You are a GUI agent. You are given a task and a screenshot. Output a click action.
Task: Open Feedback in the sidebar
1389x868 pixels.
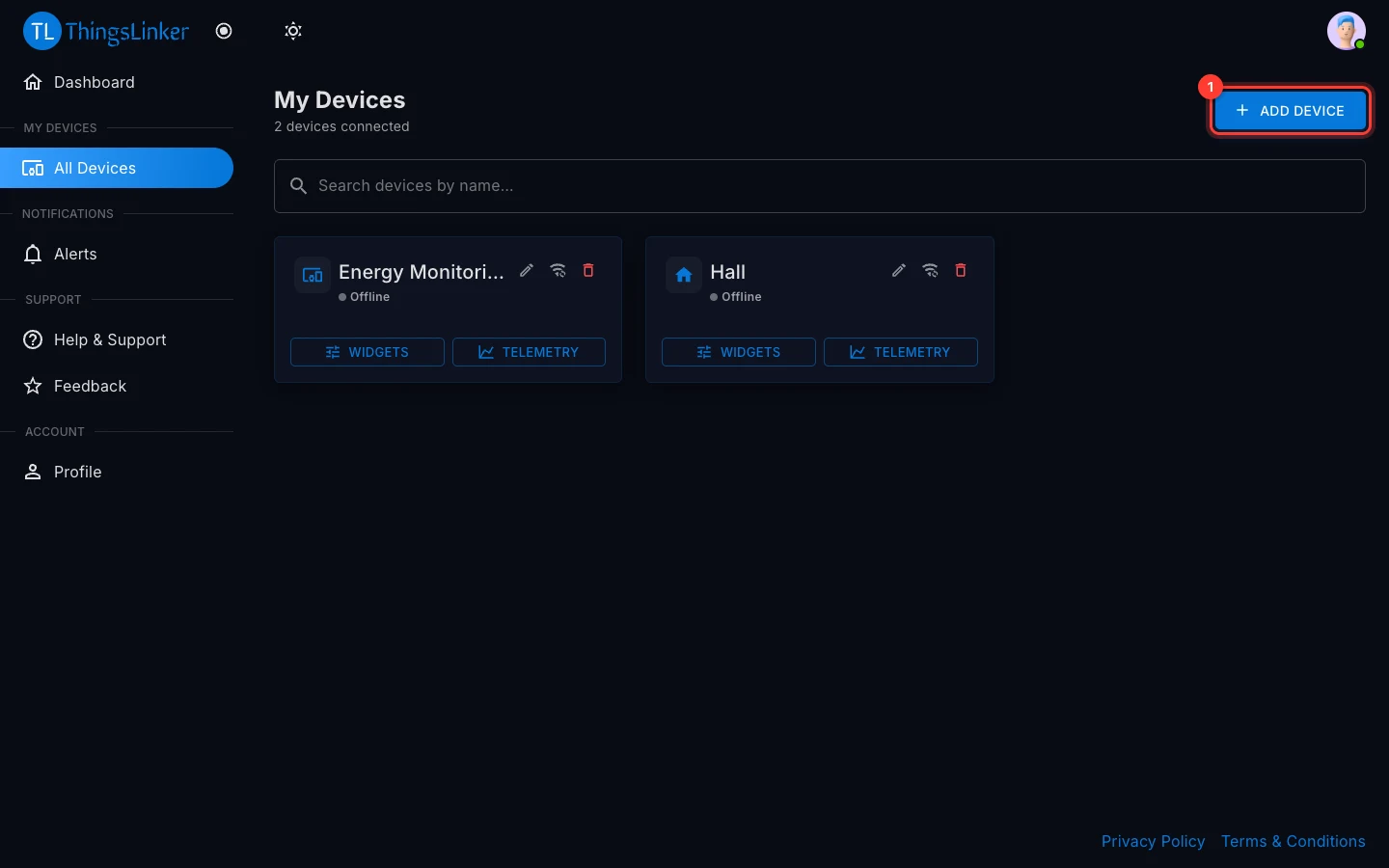117,386
